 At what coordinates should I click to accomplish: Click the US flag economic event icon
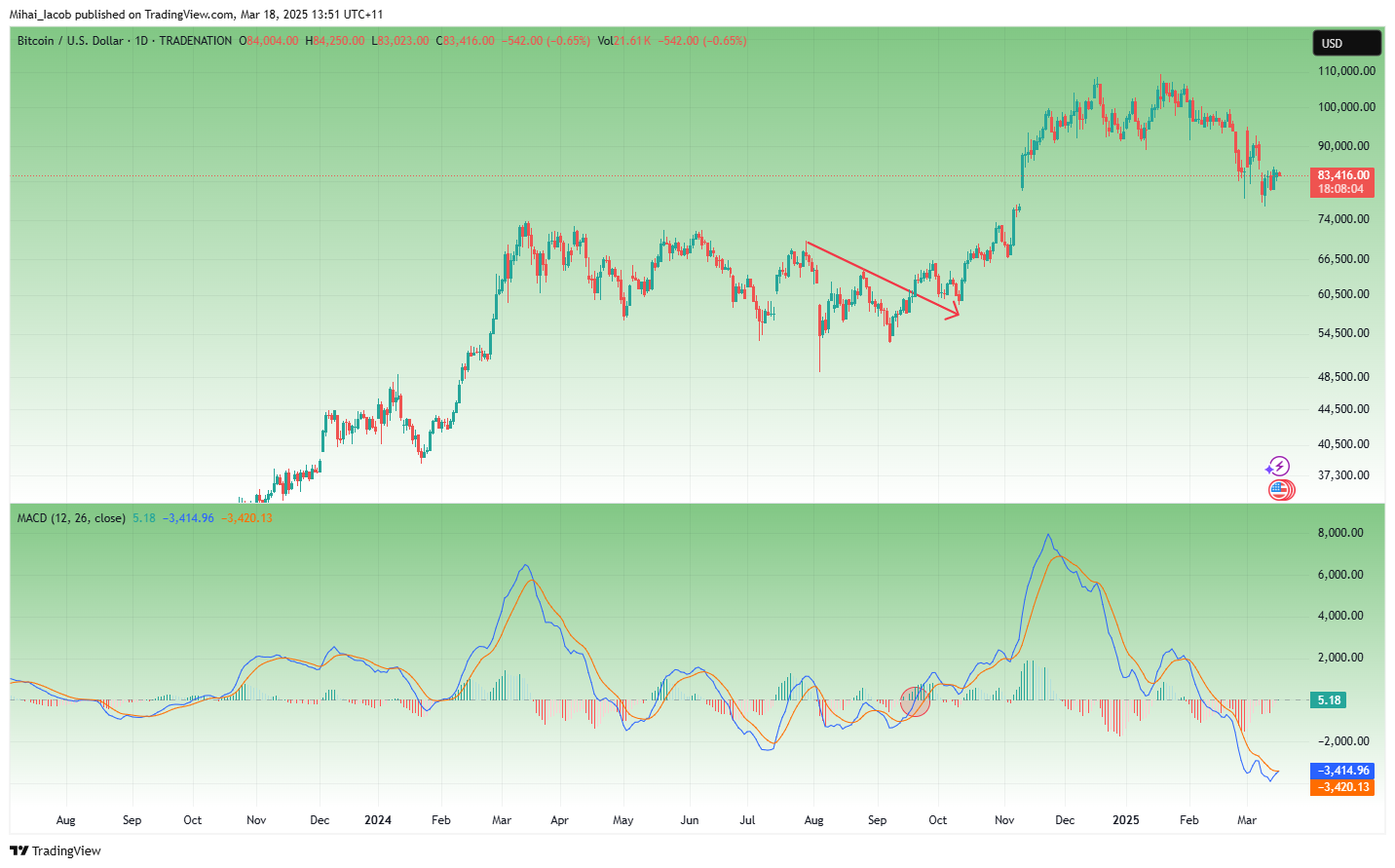(1281, 490)
